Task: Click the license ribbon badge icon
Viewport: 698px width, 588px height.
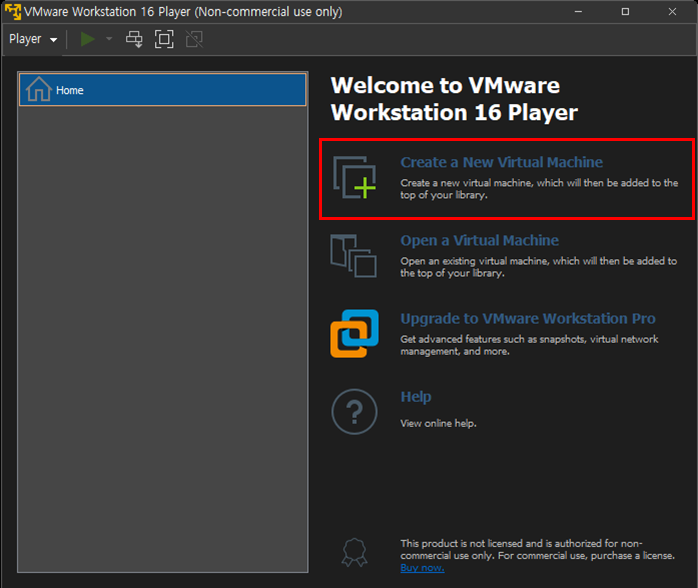Action: [x=354, y=552]
